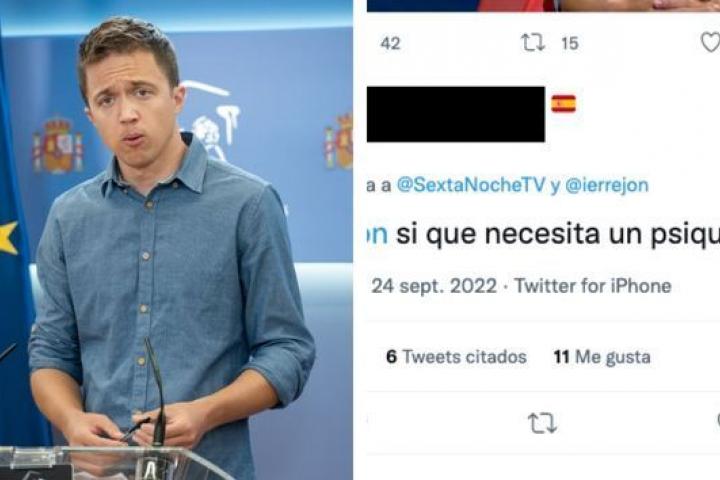Image resolution: width=720 pixels, height=480 pixels.
Task: Click the reply count 42
Action: tap(390, 44)
